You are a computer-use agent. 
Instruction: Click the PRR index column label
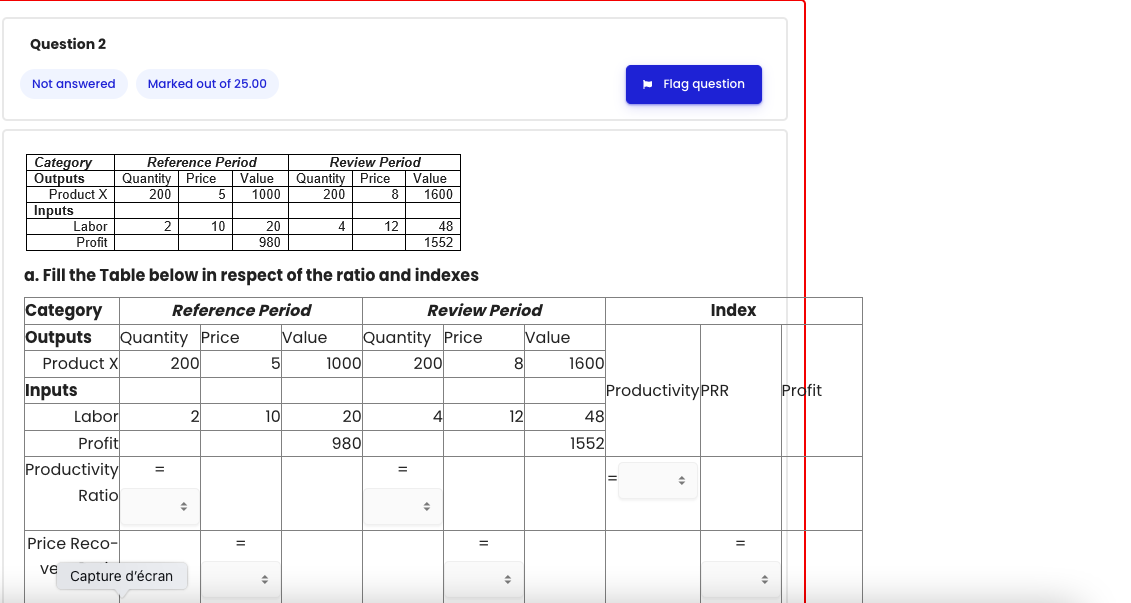(x=715, y=390)
